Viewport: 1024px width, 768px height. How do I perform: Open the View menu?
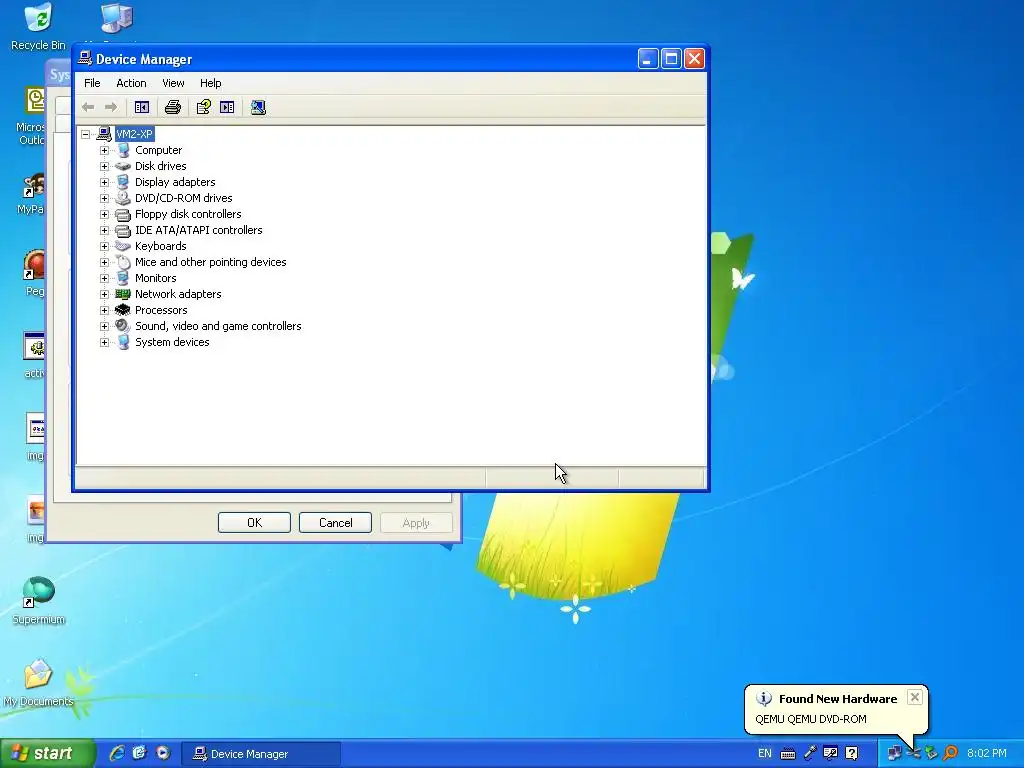coord(173,83)
